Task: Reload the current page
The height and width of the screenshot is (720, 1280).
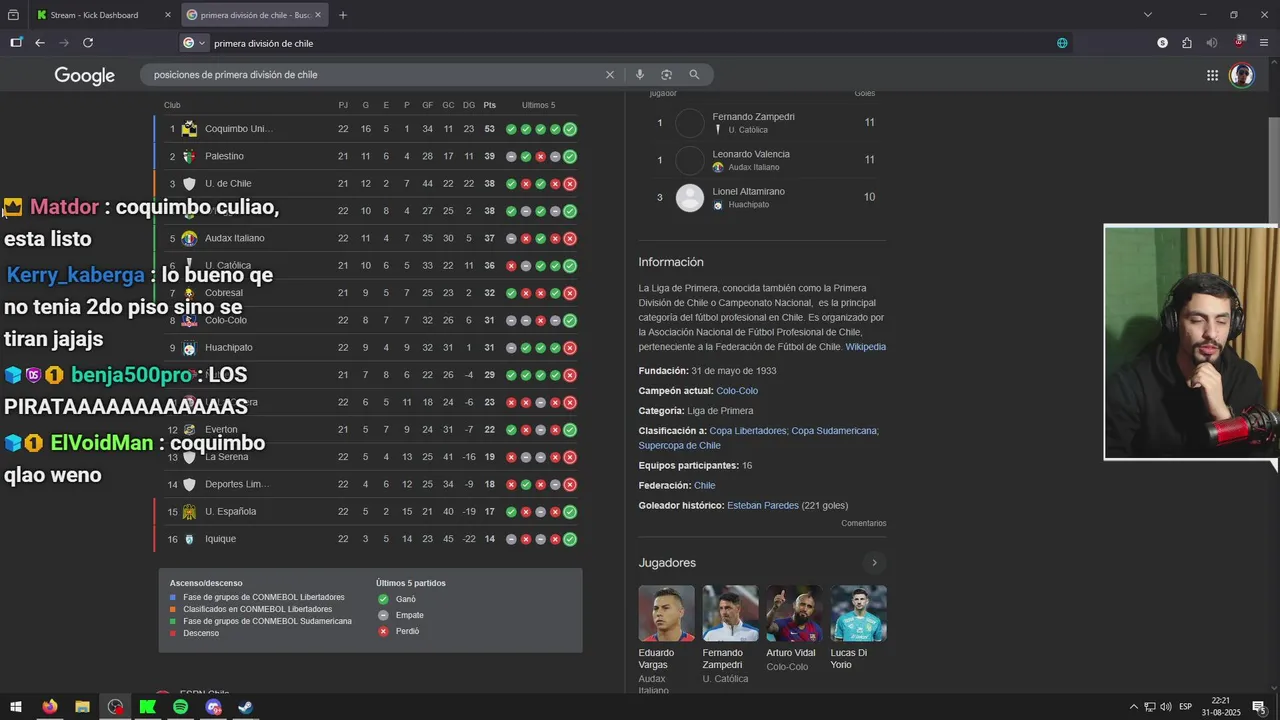Action: 88,43
